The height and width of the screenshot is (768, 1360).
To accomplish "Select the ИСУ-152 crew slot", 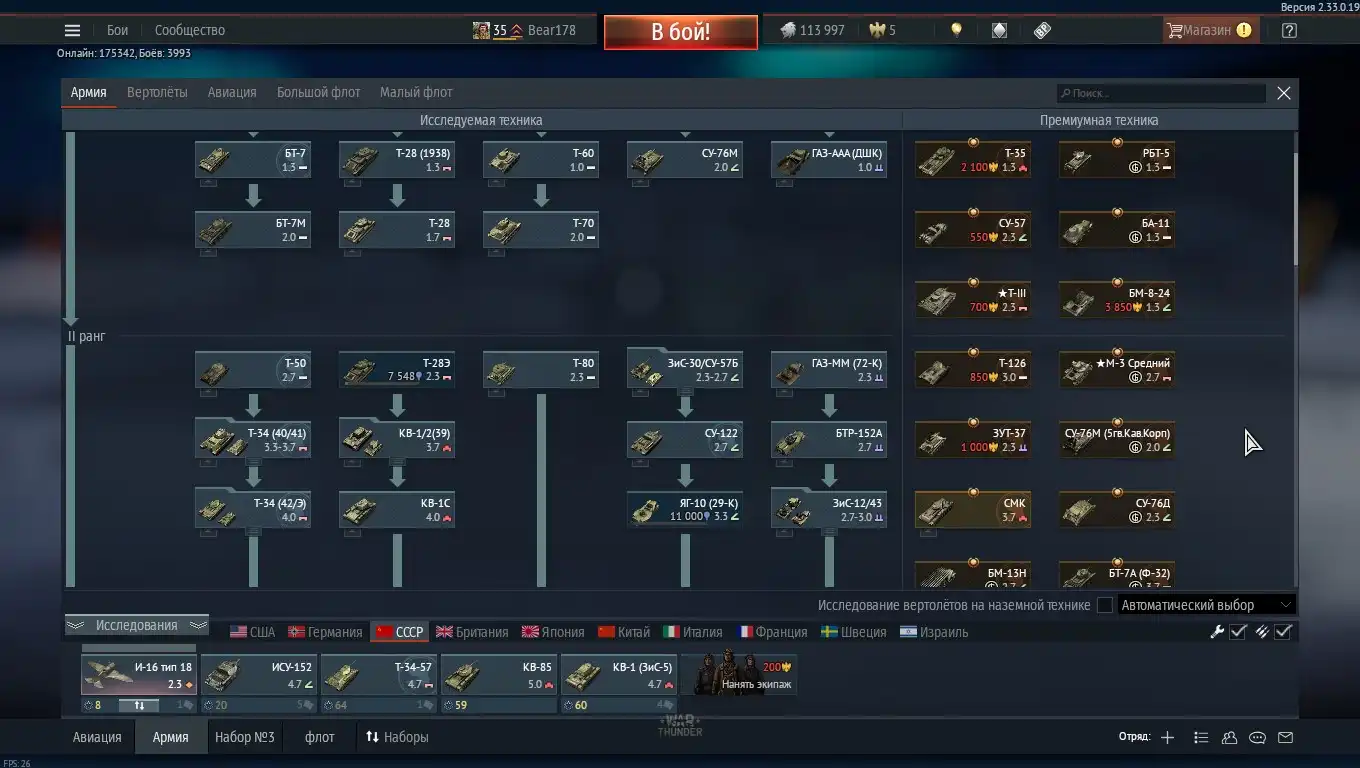I will point(258,675).
